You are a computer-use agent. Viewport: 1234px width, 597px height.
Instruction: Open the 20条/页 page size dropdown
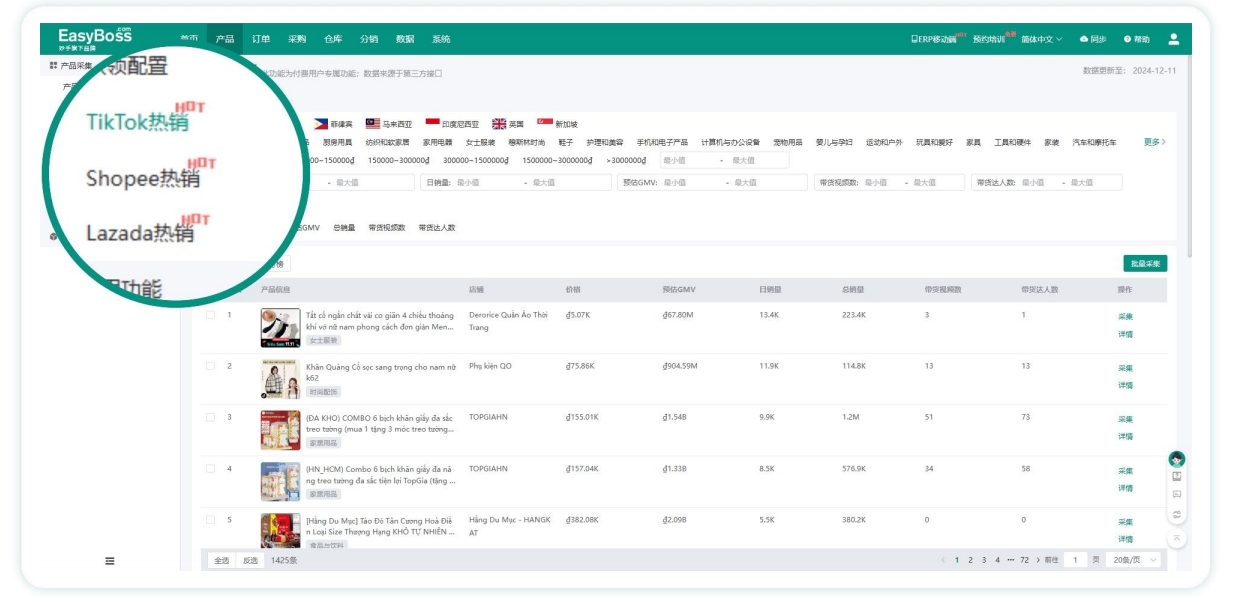1134,560
